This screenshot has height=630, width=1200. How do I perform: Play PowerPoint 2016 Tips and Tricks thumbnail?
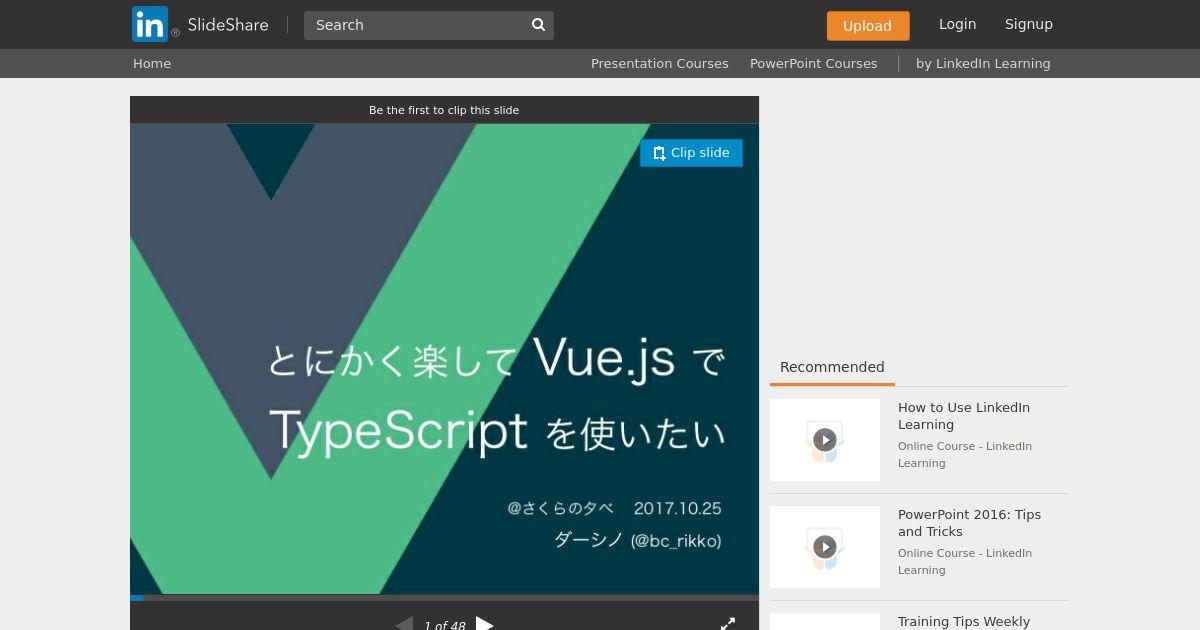825,547
